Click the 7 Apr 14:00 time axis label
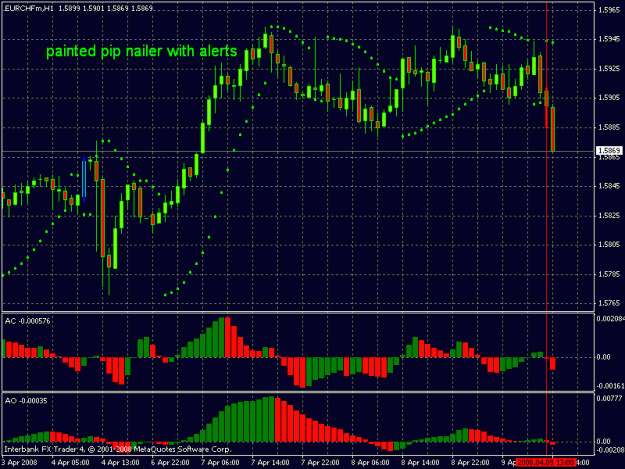 (270, 463)
